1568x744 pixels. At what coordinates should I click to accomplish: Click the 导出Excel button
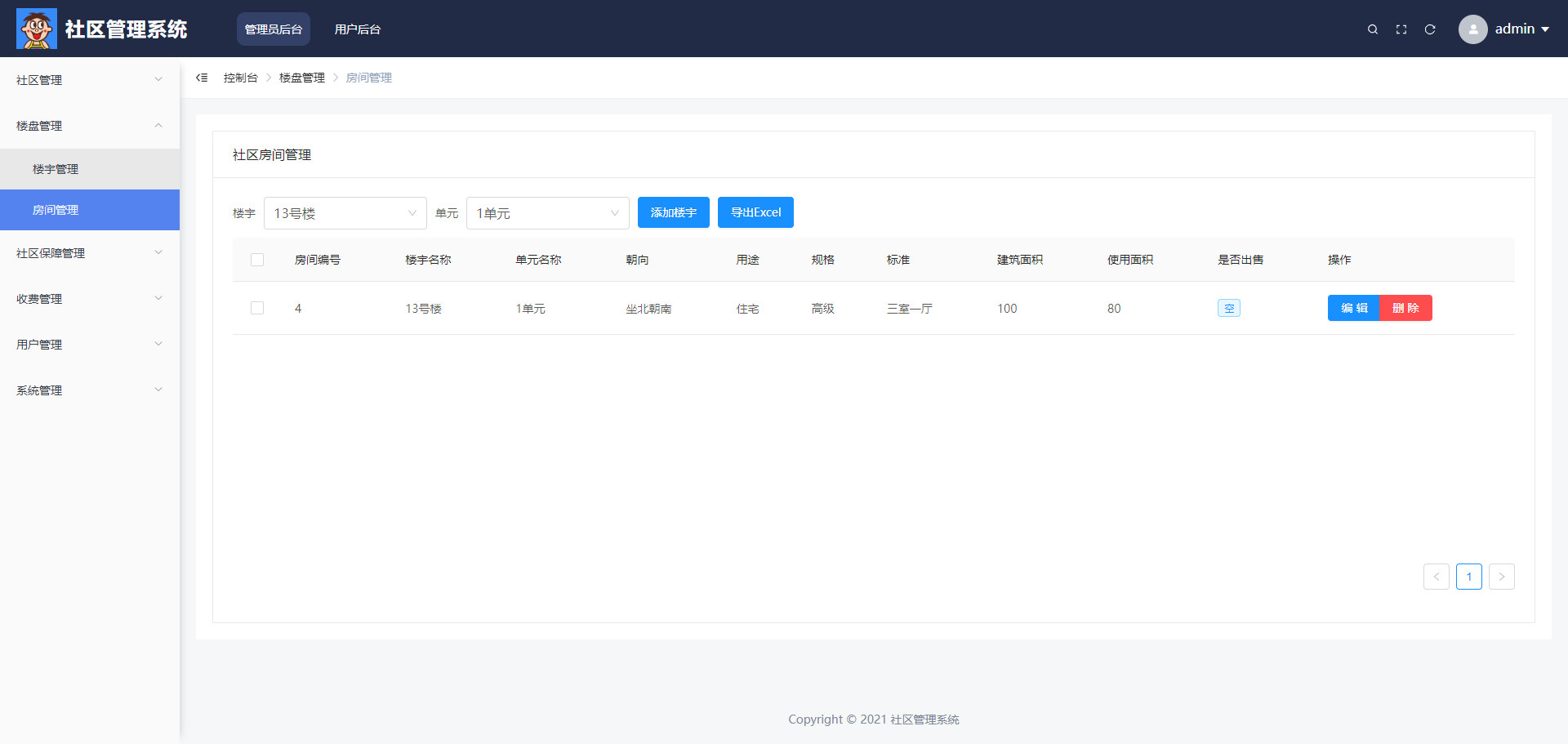[755, 212]
